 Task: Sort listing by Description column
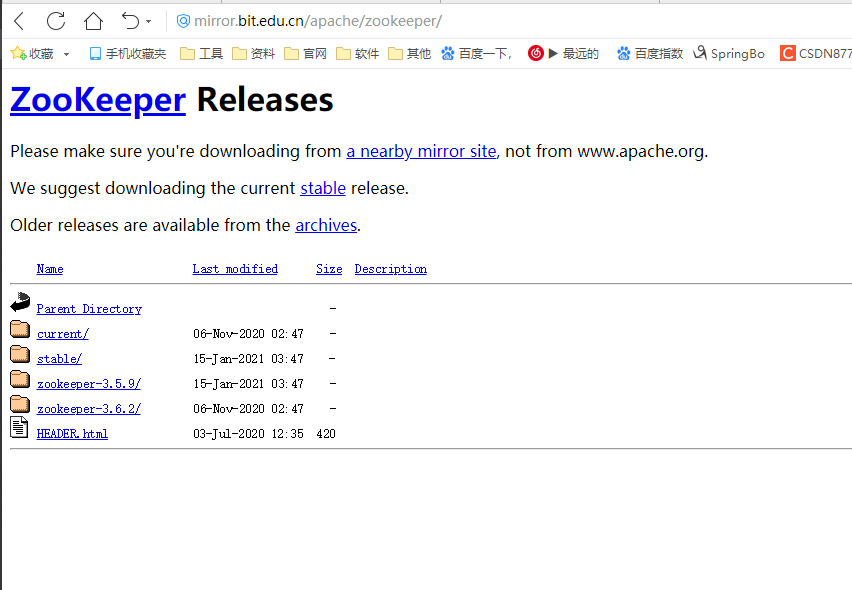click(391, 269)
